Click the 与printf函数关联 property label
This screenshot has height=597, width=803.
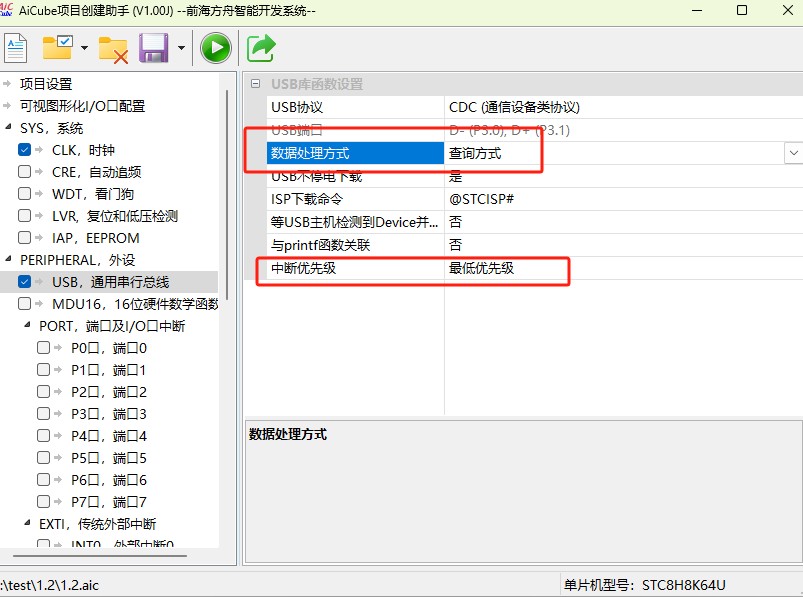(x=320, y=245)
